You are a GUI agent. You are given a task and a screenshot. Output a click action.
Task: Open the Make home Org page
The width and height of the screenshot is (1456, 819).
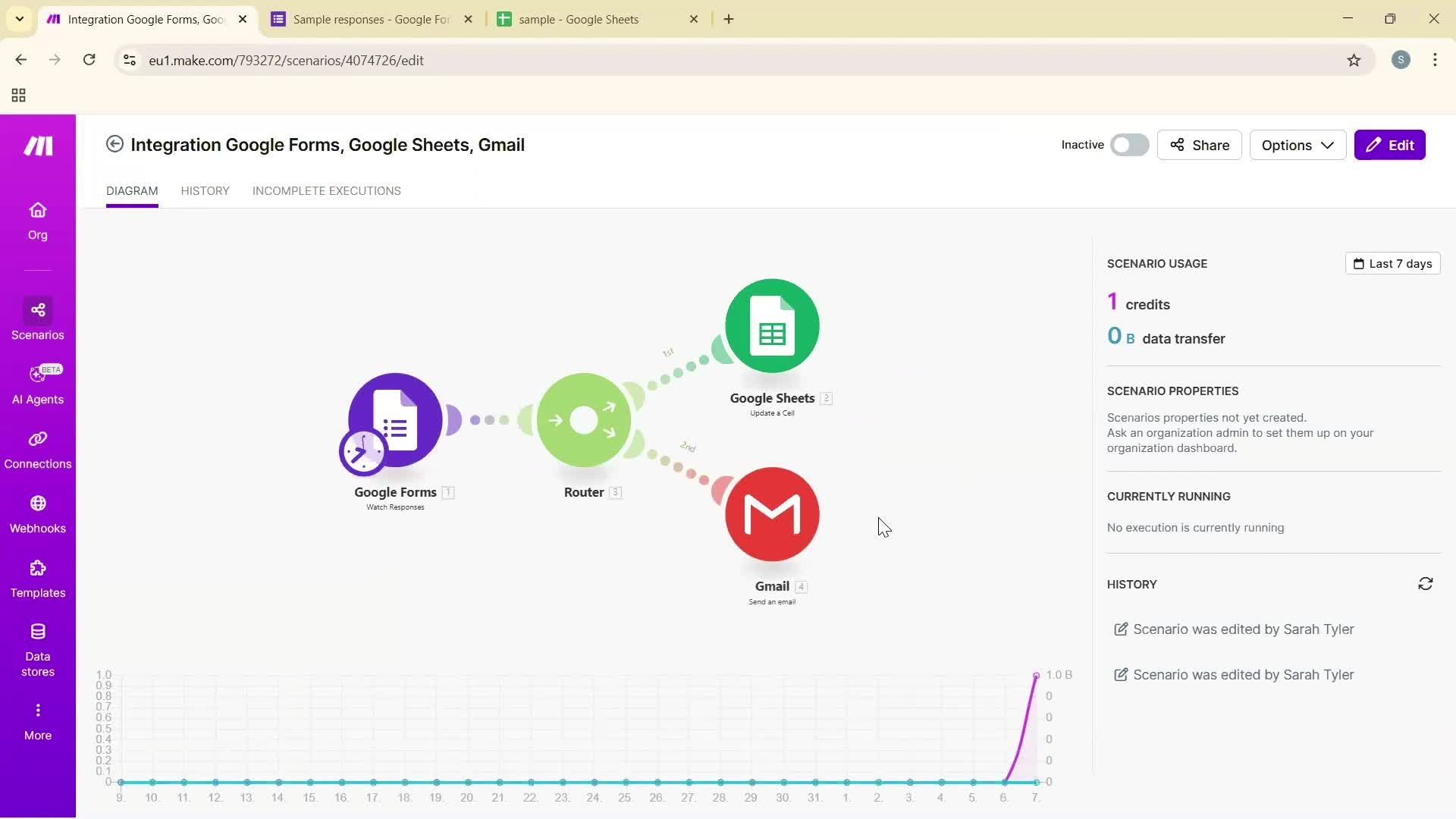click(37, 220)
